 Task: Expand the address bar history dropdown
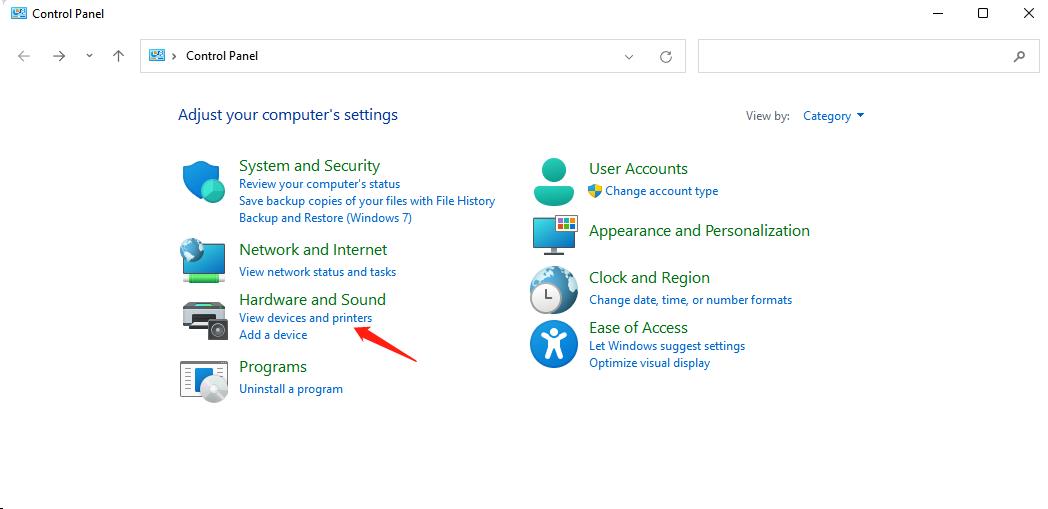click(x=629, y=57)
